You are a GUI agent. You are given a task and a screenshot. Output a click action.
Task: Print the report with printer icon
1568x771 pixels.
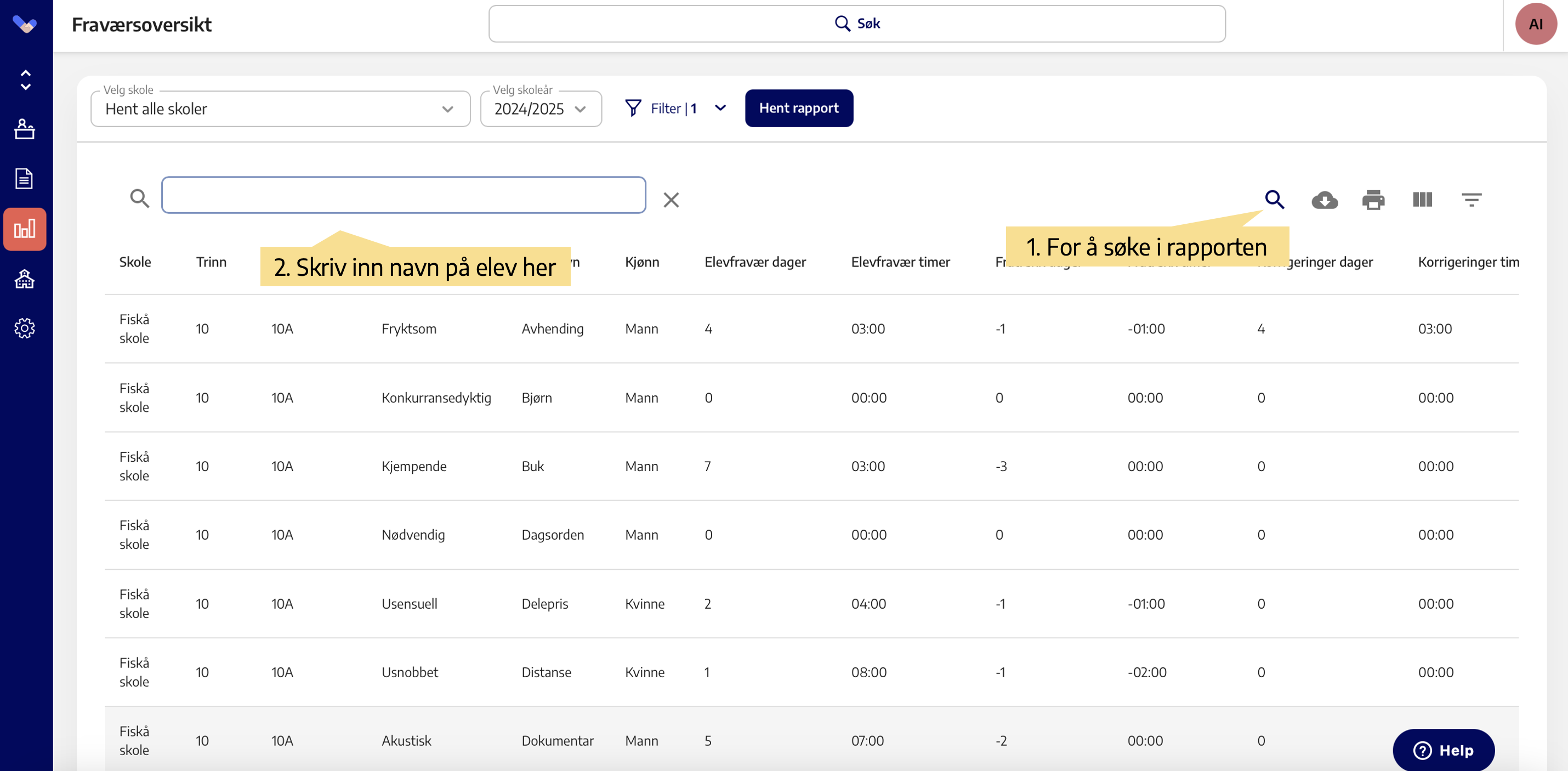(x=1373, y=200)
